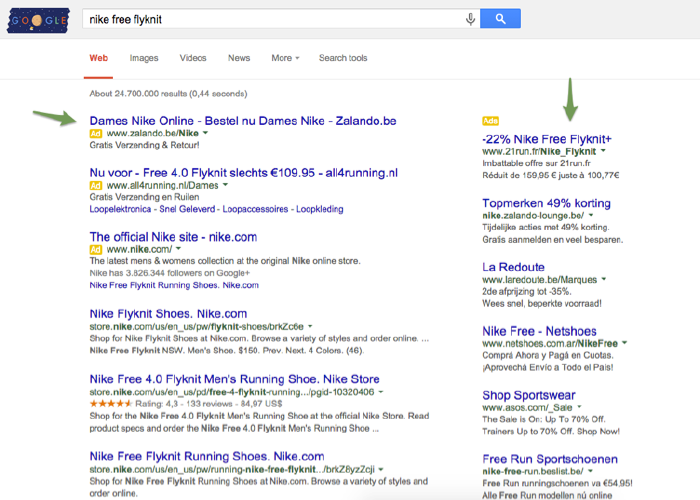
Task: Expand arrow beside www.all4running.nl/Dames URL
Action: [x=225, y=185]
